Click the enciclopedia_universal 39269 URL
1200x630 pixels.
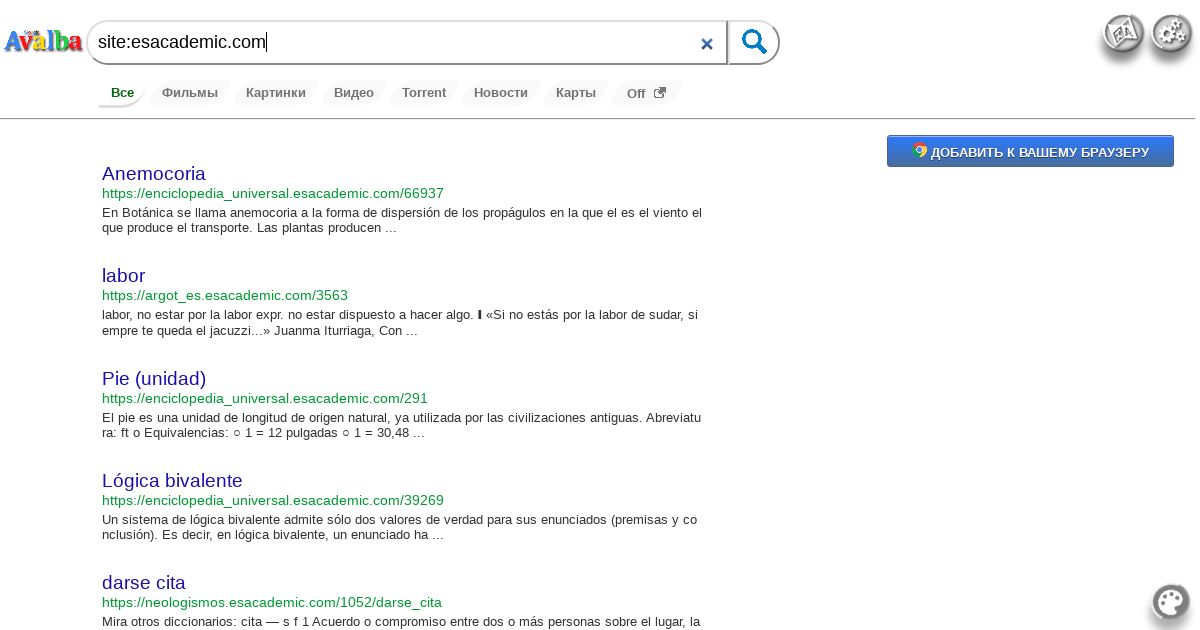pyautogui.click(x=273, y=500)
